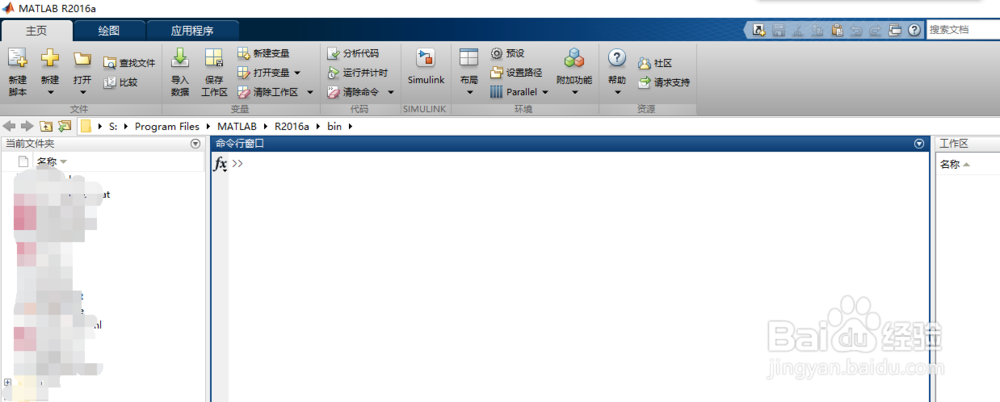Open 社区 (Community) link
The image size is (1000, 402).
tap(655, 63)
